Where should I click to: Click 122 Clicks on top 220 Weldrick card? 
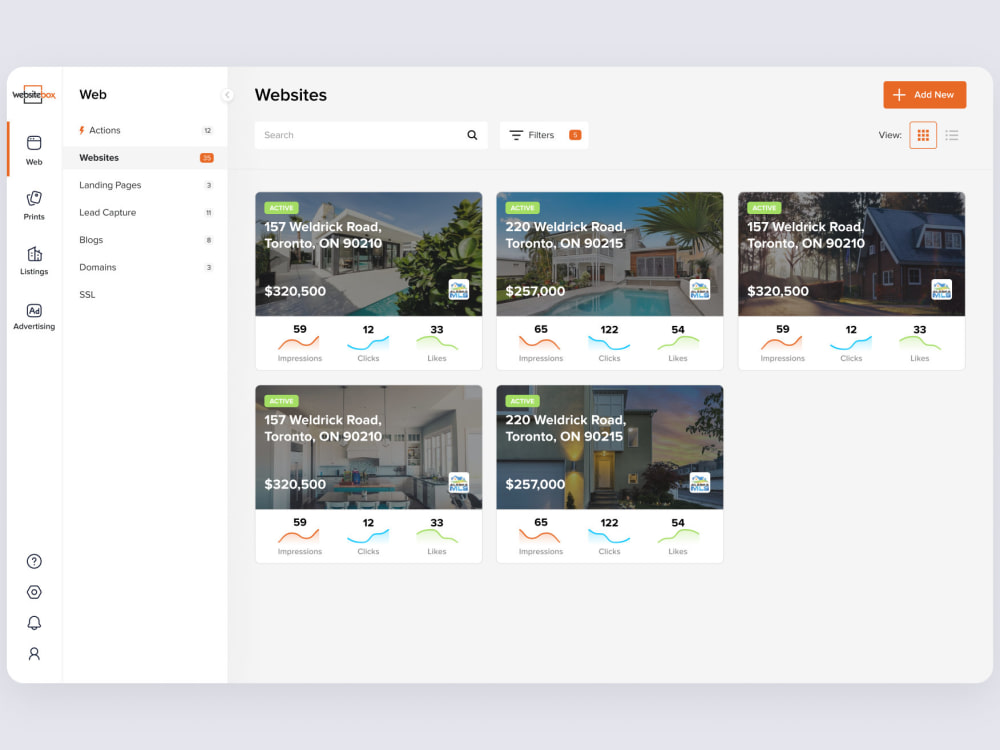pyautogui.click(x=609, y=343)
